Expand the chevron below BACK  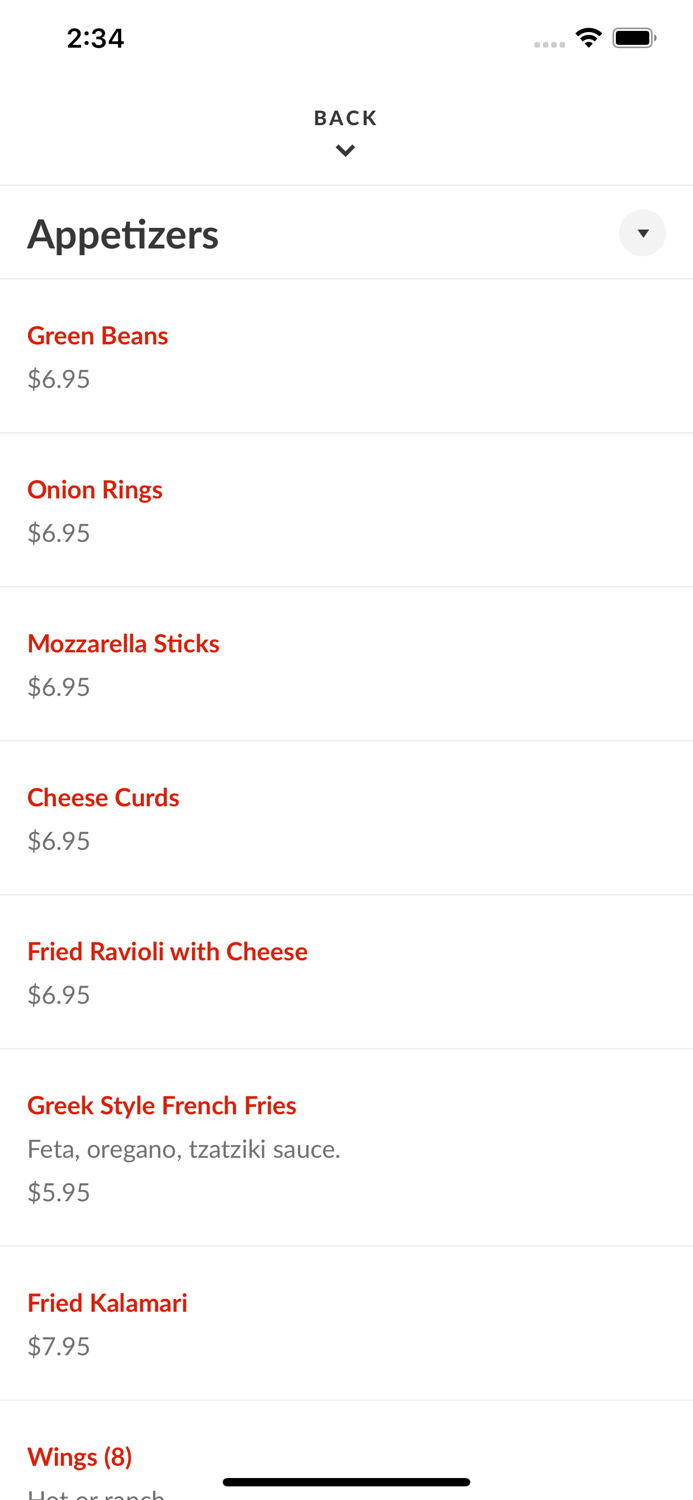pyautogui.click(x=345, y=150)
